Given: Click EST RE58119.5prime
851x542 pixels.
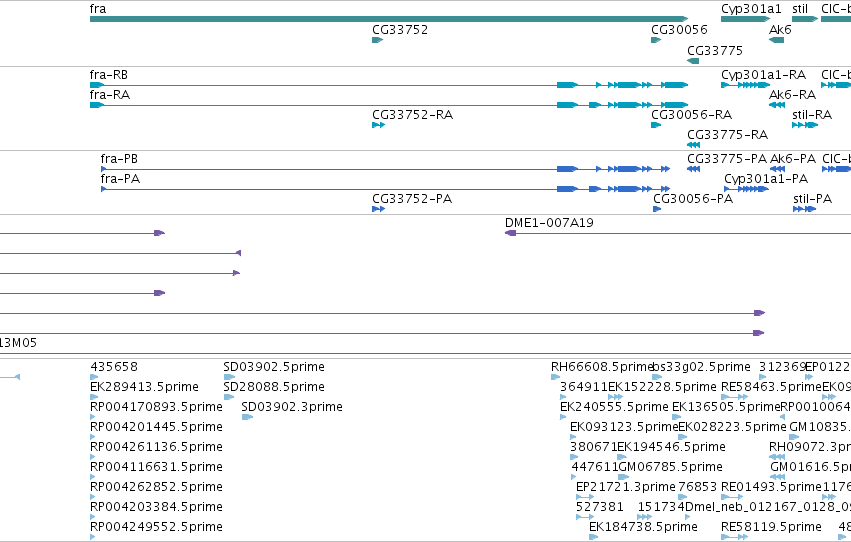Looking at the screenshot, I should [x=771, y=527].
